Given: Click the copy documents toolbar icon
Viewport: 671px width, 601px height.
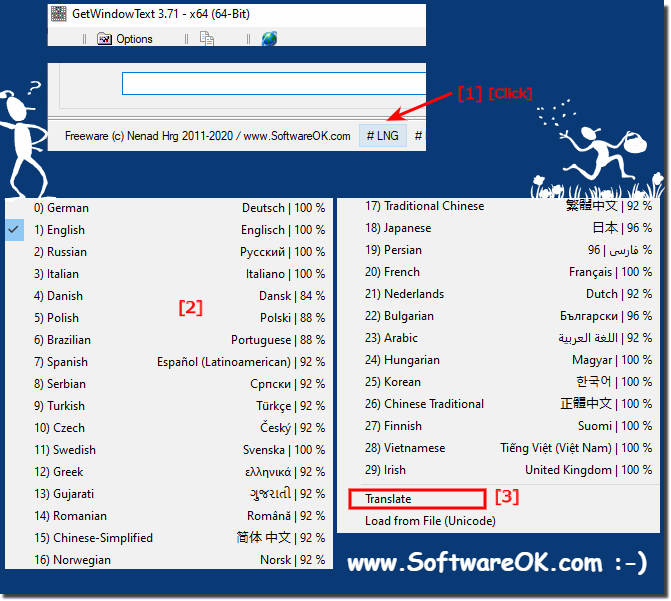Looking at the screenshot, I should (207, 39).
